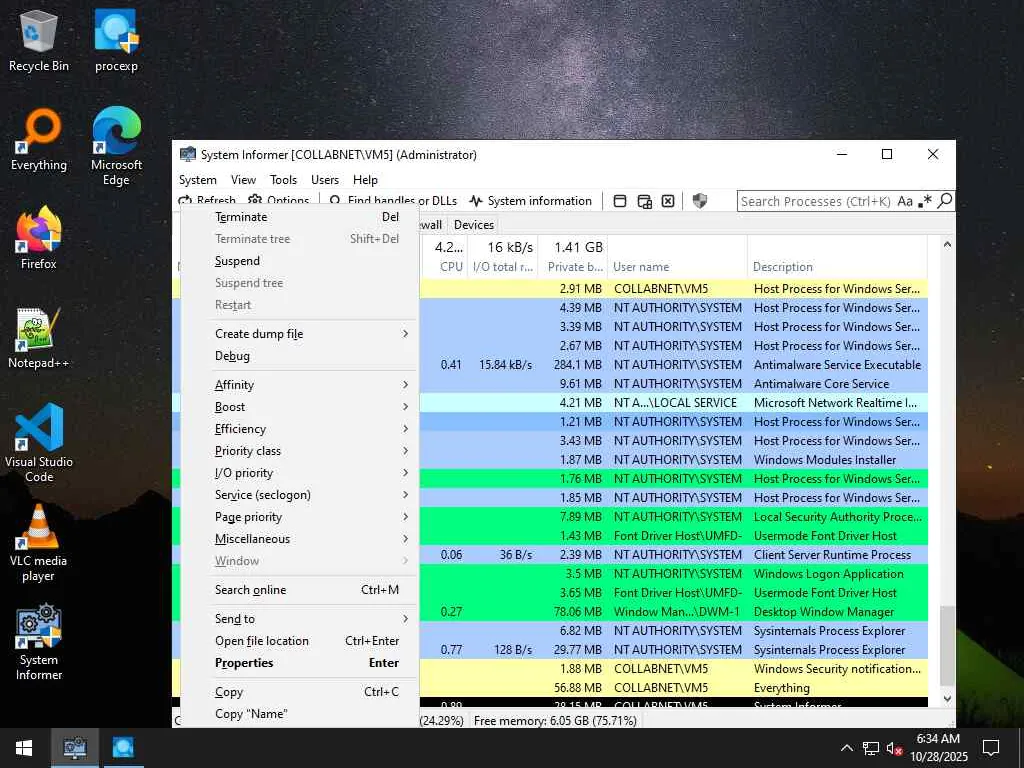1024x768 pixels.
Task: Expand the Service (seclogon) submenu
Action: click(x=300, y=495)
